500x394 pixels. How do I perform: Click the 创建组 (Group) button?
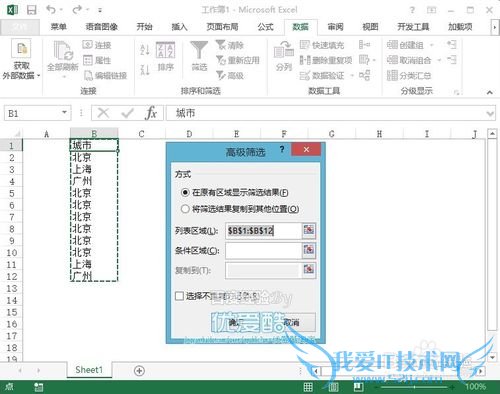pyautogui.click(x=405, y=45)
